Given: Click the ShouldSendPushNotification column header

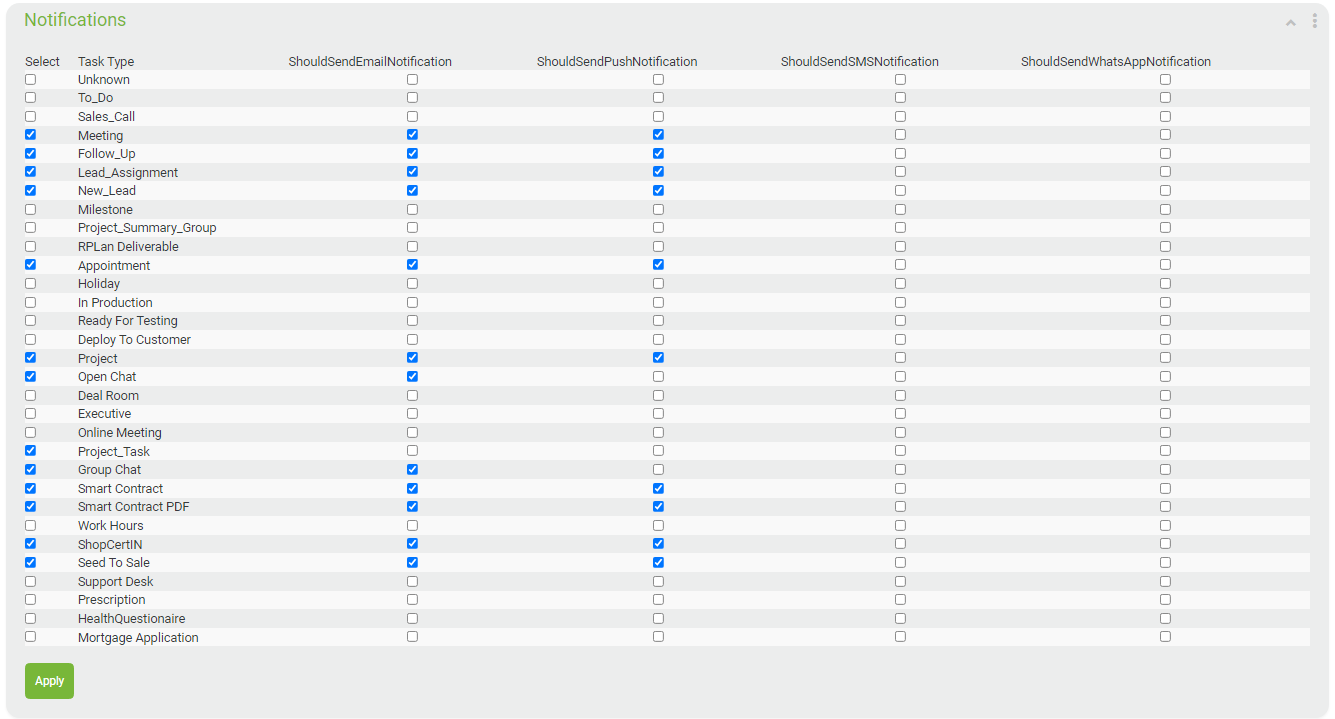Looking at the screenshot, I should click(x=617, y=62).
